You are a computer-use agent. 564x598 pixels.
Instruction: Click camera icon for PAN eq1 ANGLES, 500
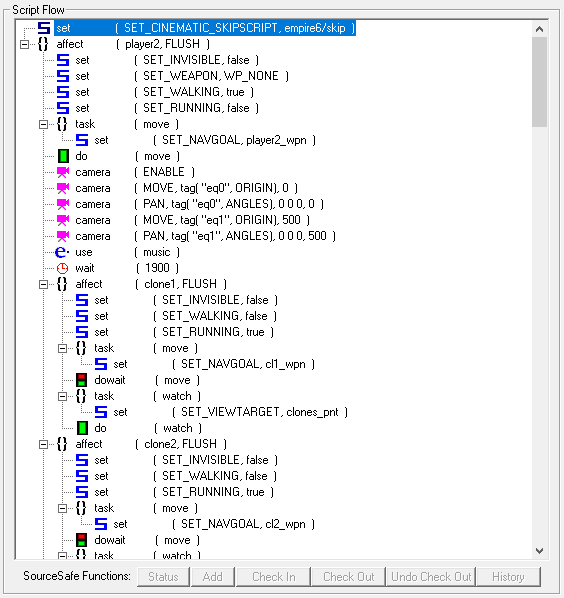pyautogui.click(x=63, y=236)
